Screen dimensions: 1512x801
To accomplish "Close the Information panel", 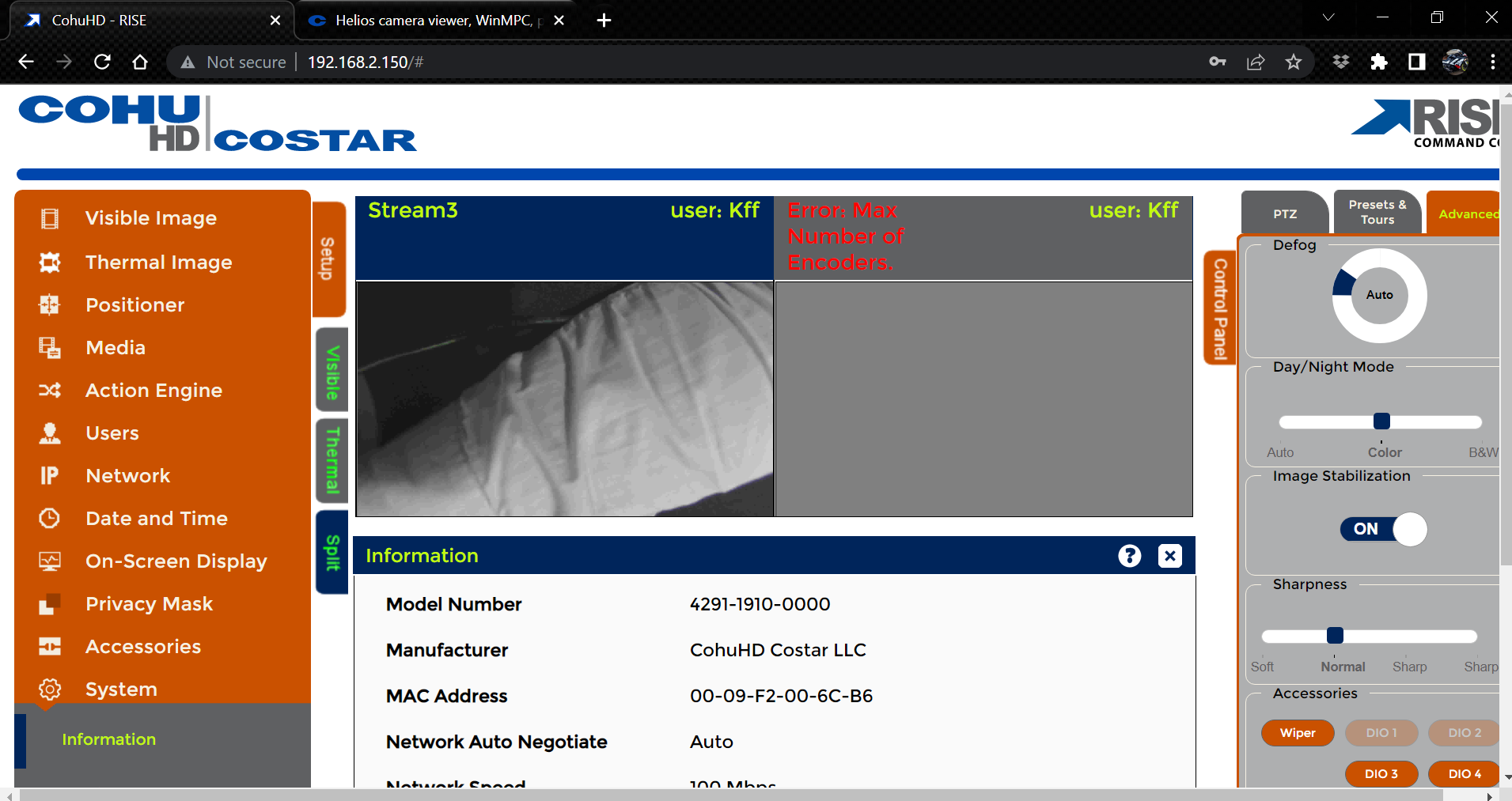I will (1170, 556).
